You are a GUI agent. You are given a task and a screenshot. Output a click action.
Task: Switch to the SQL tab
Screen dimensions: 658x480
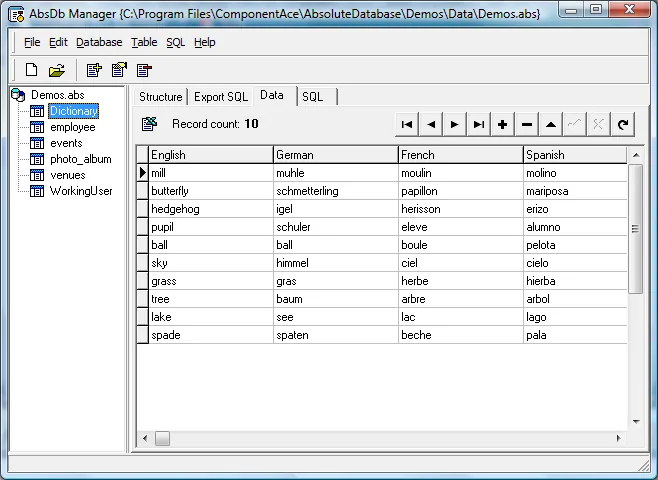click(x=317, y=97)
